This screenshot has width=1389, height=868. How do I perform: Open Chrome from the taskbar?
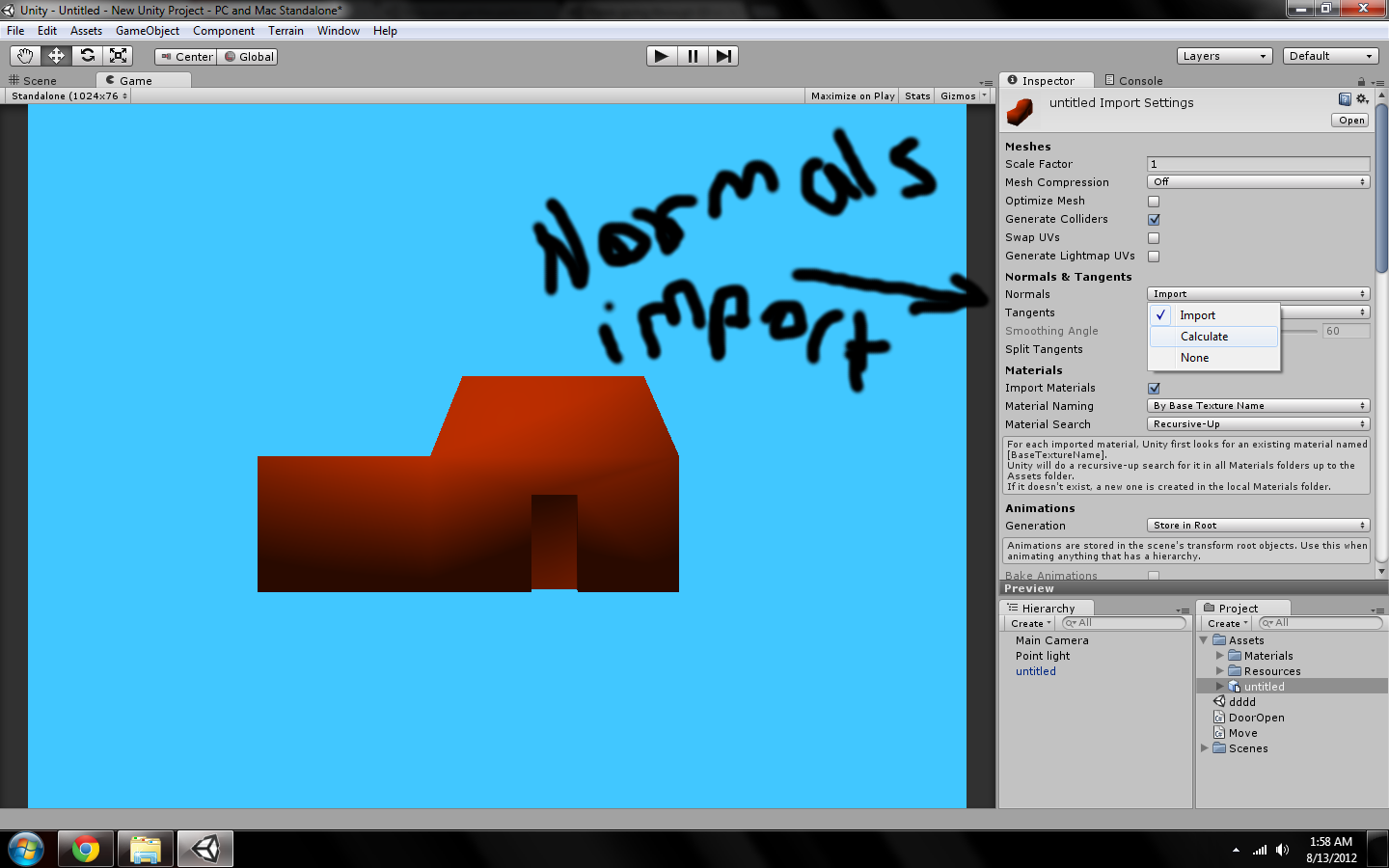click(85, 849)
